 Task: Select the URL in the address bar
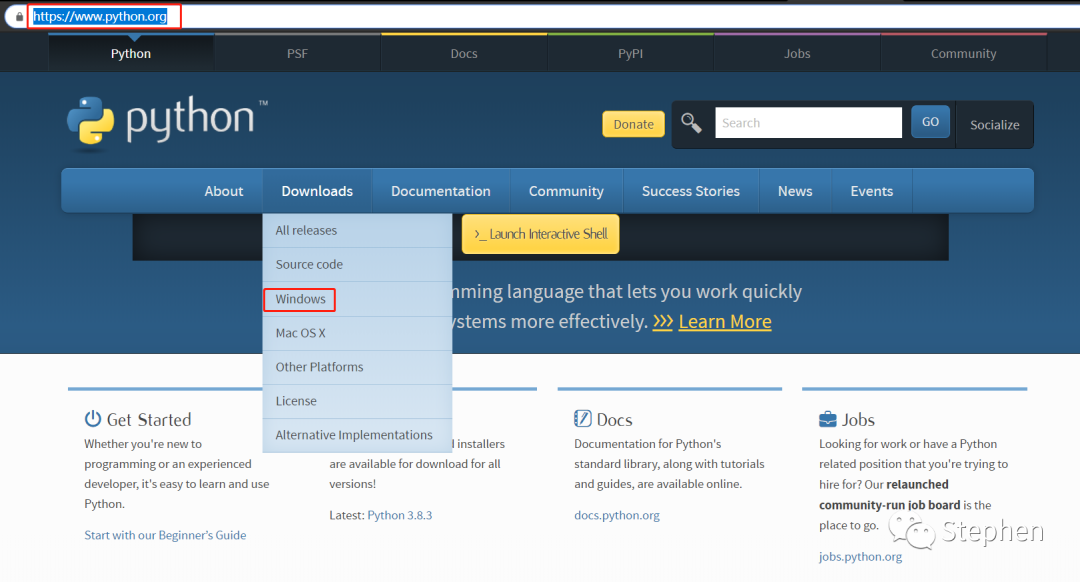click(x=100, y=17)
